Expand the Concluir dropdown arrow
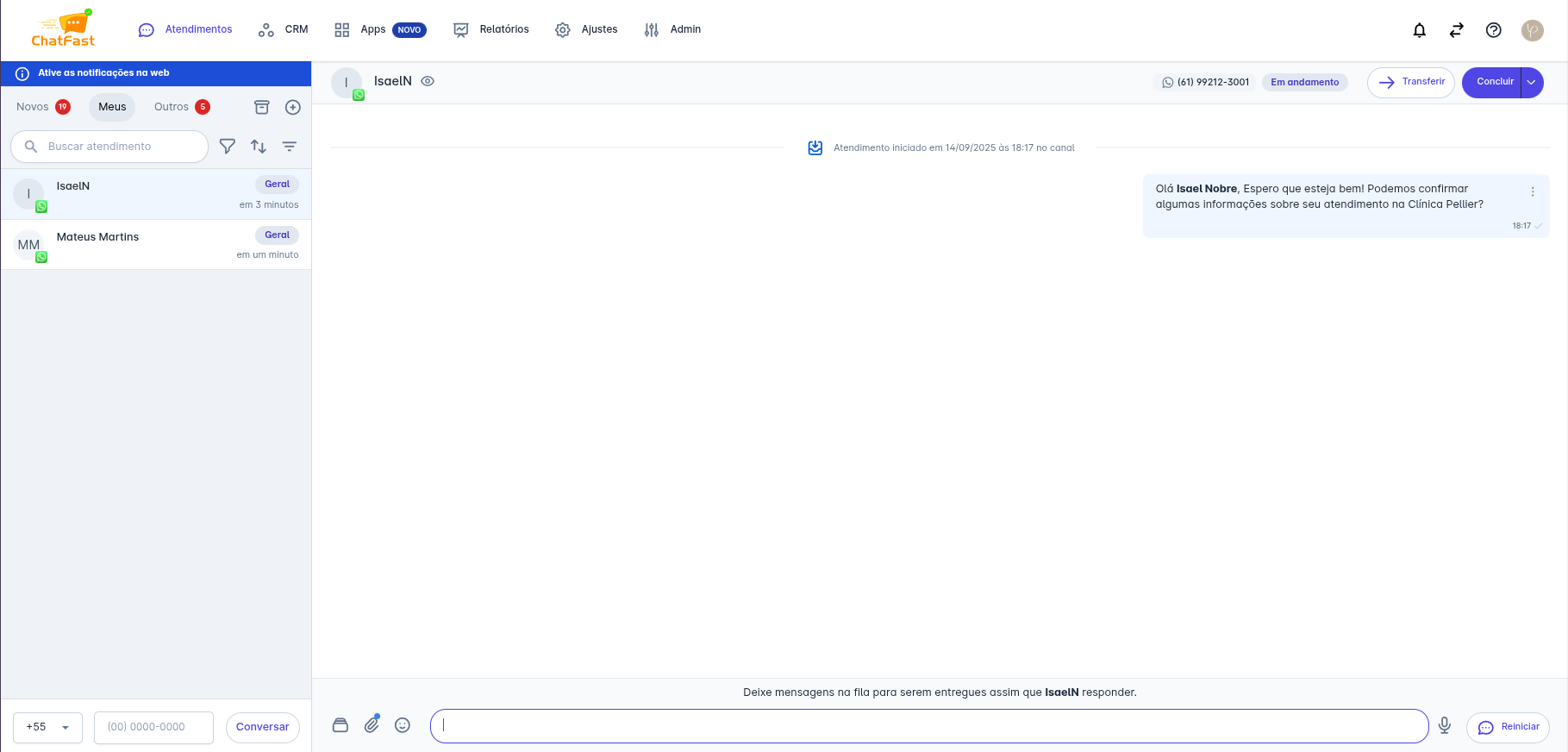The width and height of the screenshot is (1568, 752). 1532,83
